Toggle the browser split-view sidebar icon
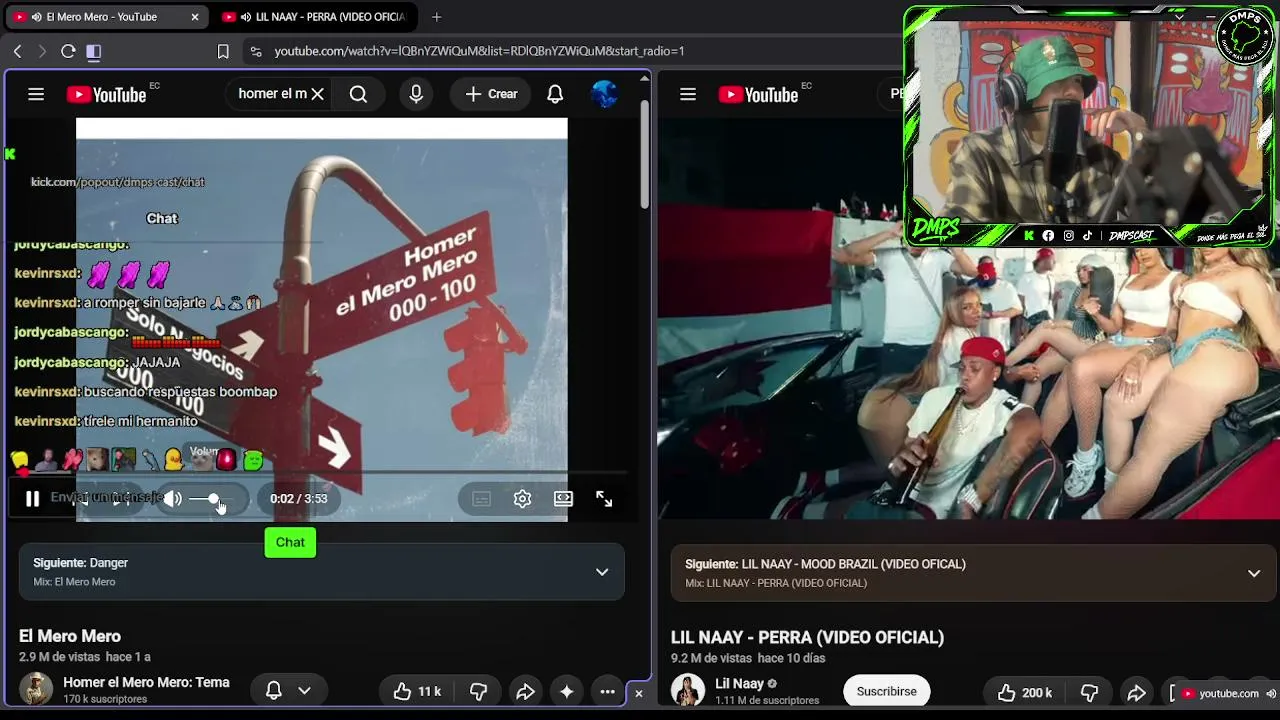 point(93,51)
